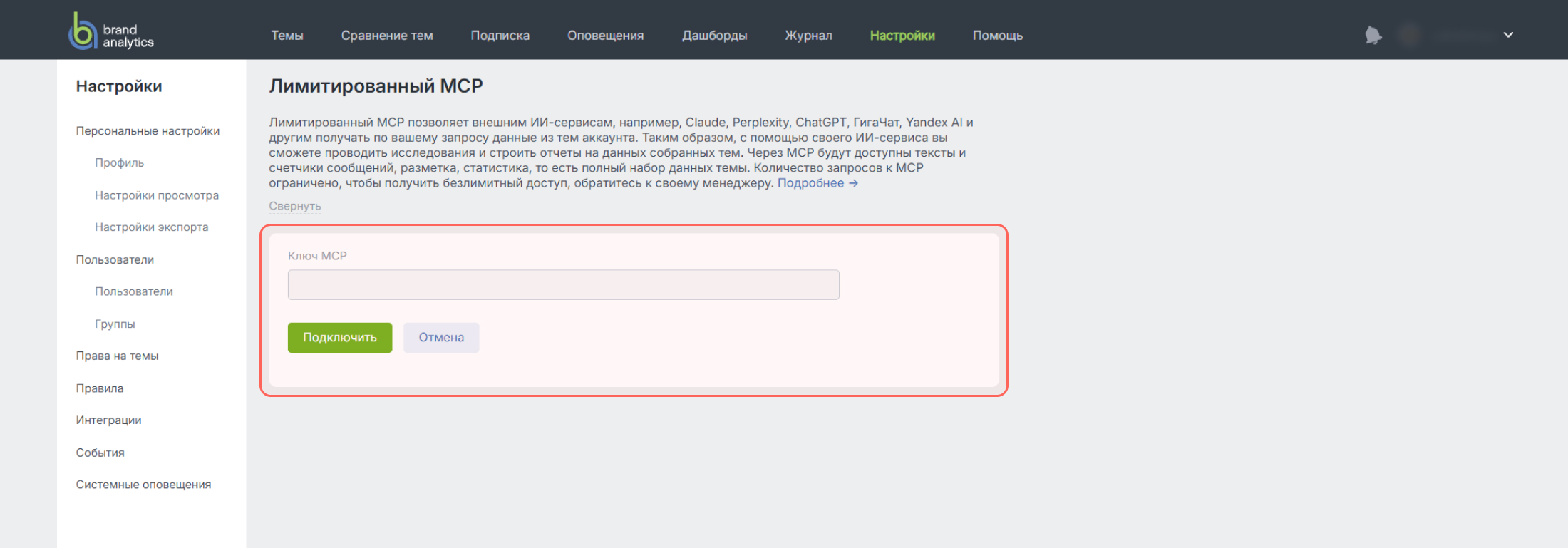The image size is (1568, 548).
Task: Open Оповещения in top navigation
Action: click(606, 36)
